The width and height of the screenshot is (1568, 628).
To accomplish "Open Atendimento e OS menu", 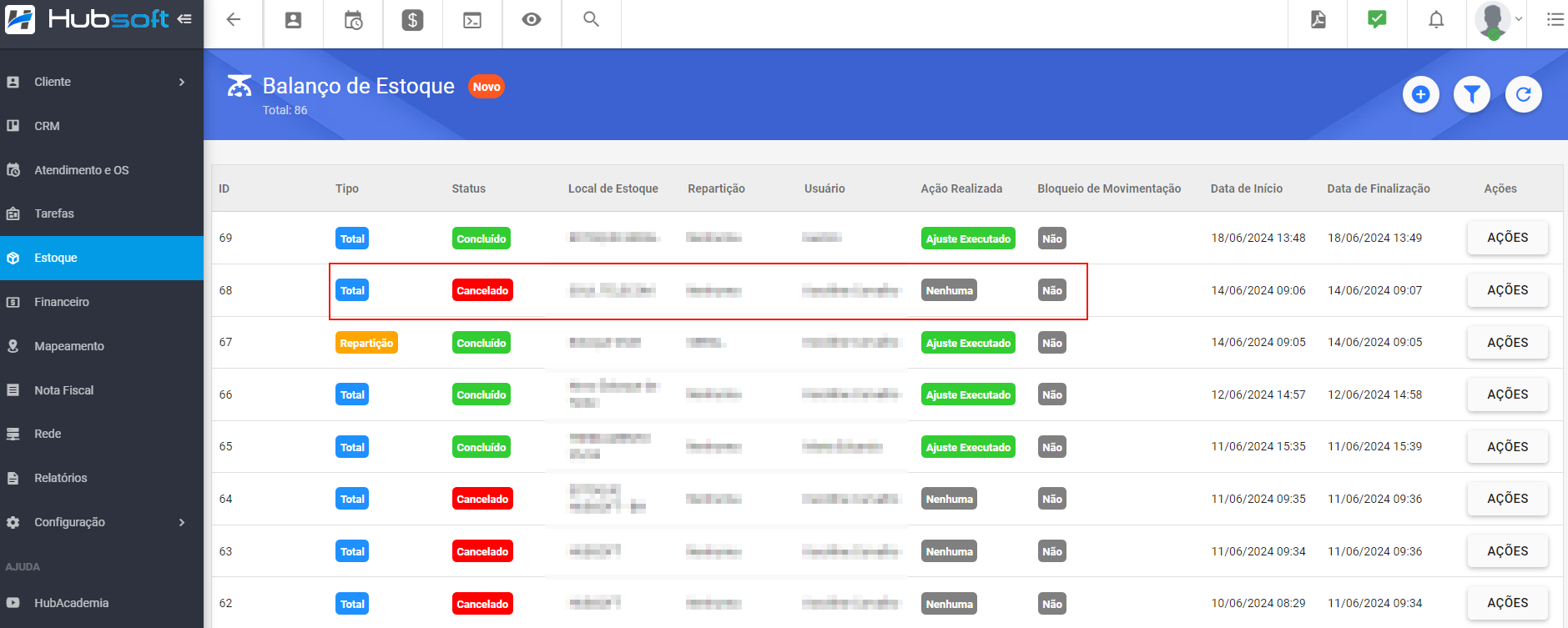I will pyautogui.click(x=102, y=170).
